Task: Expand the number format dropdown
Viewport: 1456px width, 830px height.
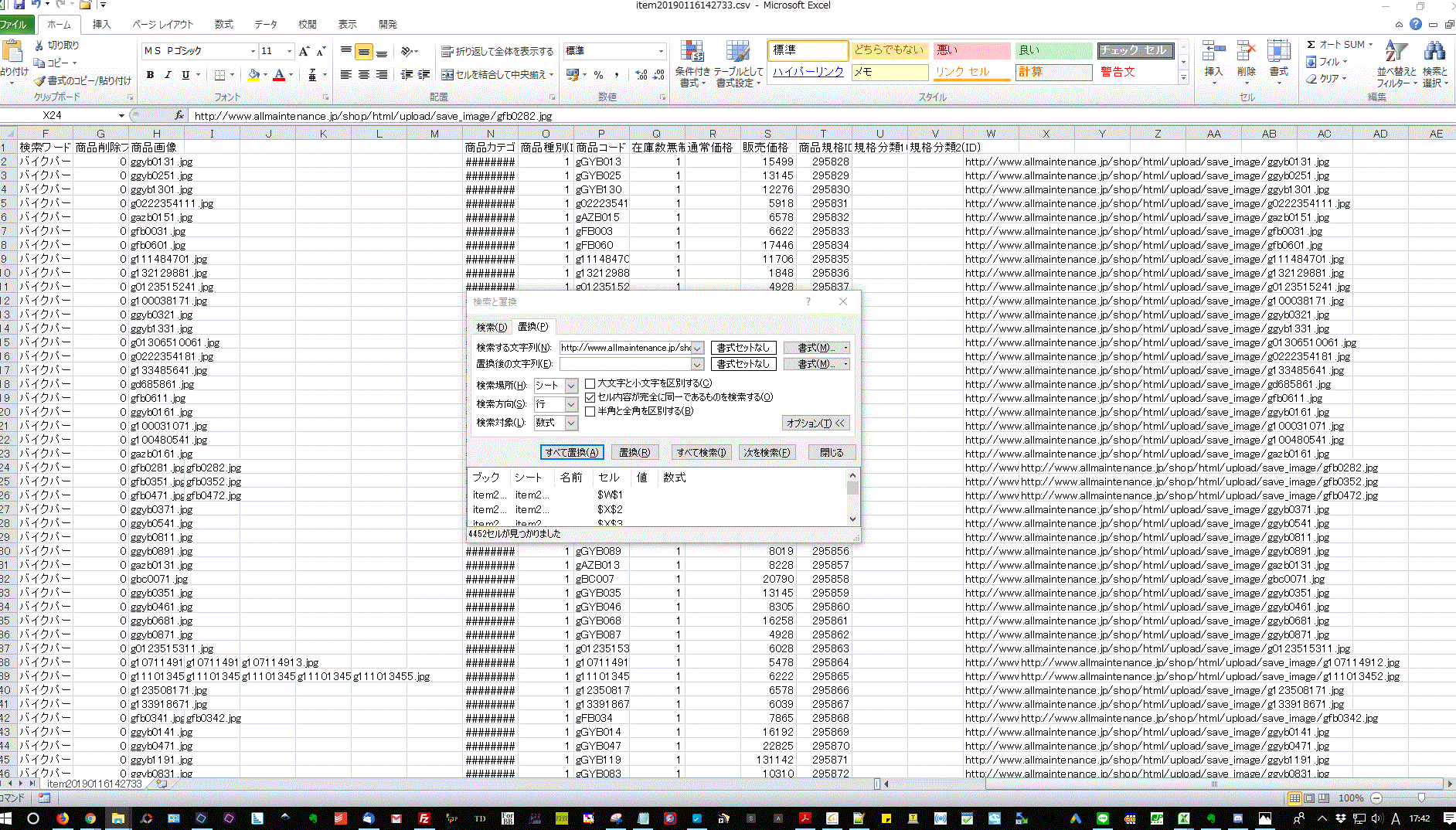Action: click(661, 51)
